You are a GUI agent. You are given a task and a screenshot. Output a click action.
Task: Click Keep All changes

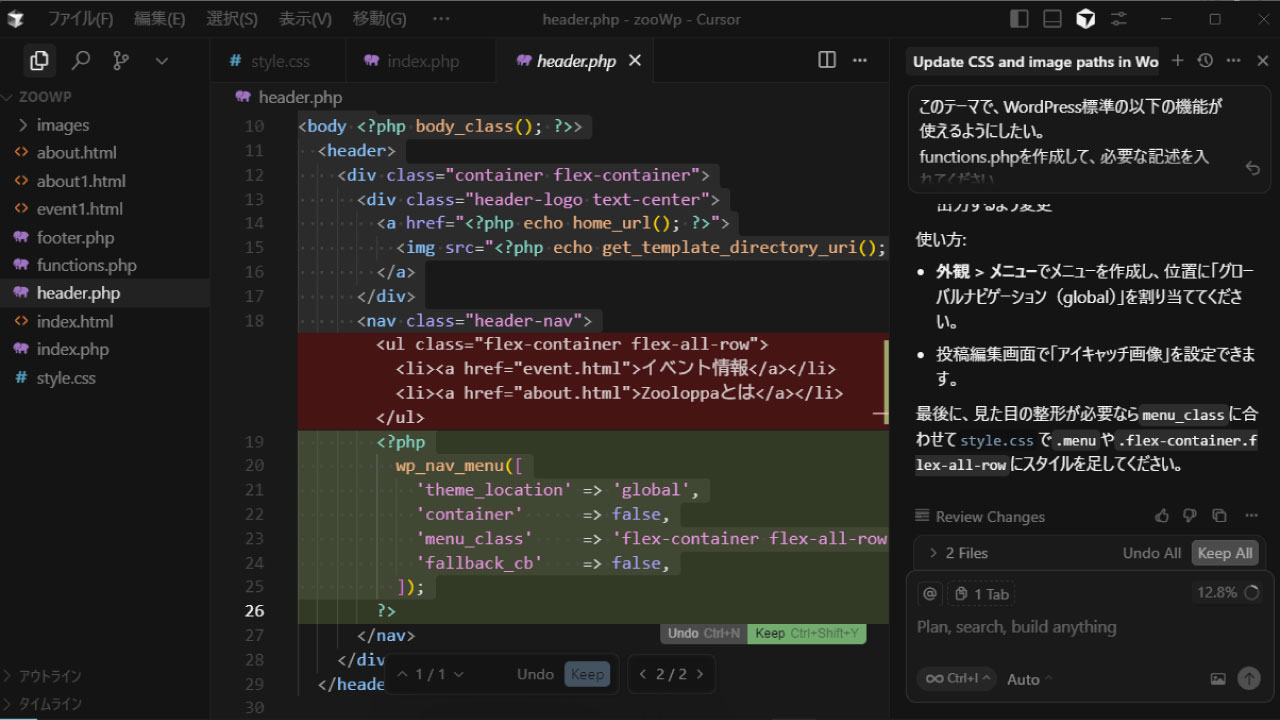(x=1225, y=553)
